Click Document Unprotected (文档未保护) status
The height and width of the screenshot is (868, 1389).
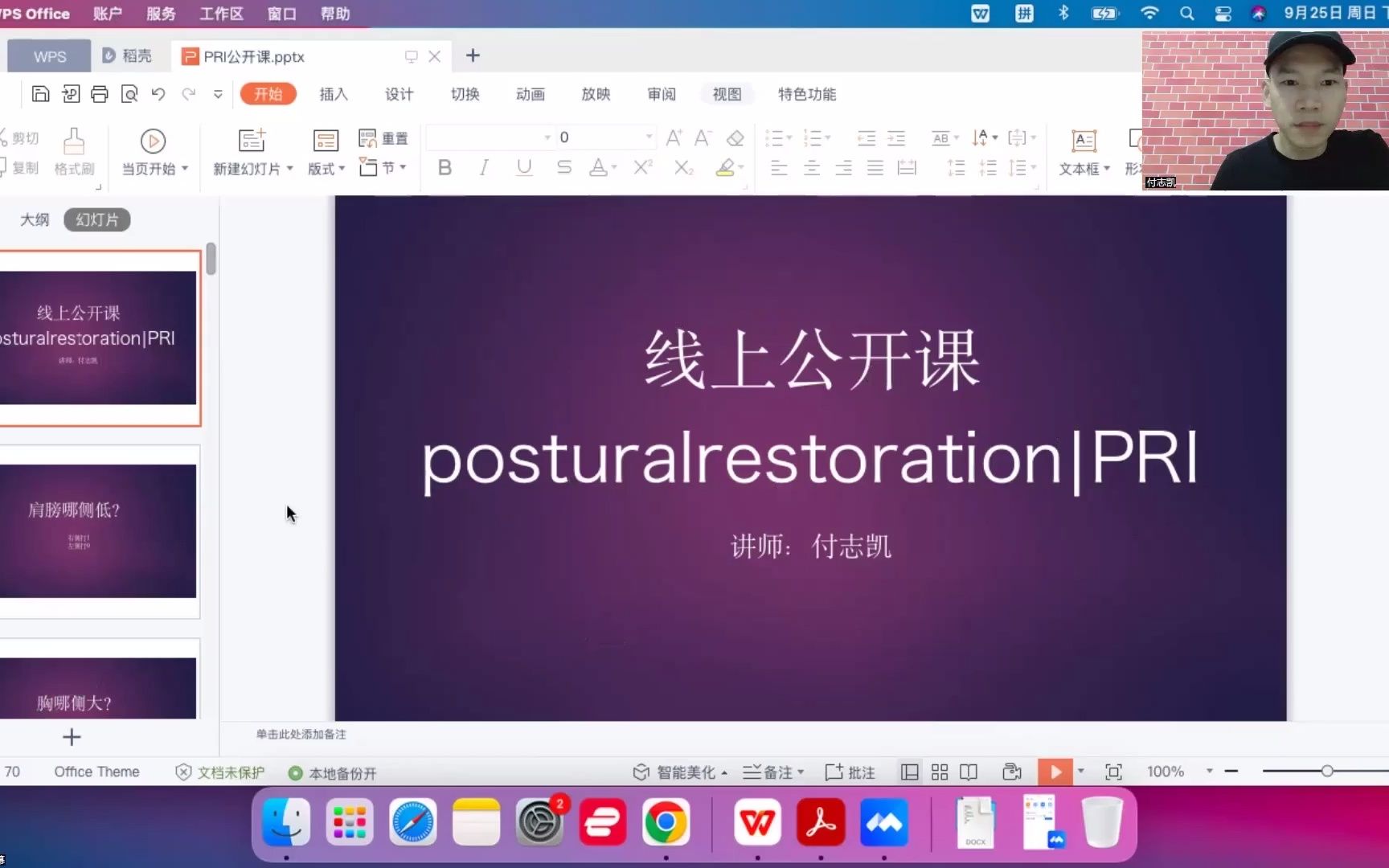coord(219,772)
